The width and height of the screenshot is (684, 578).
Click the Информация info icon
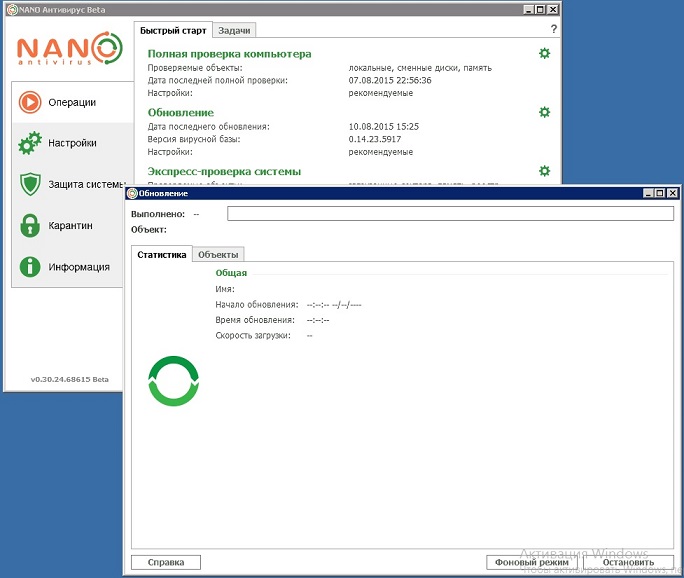tap(30, 267)
